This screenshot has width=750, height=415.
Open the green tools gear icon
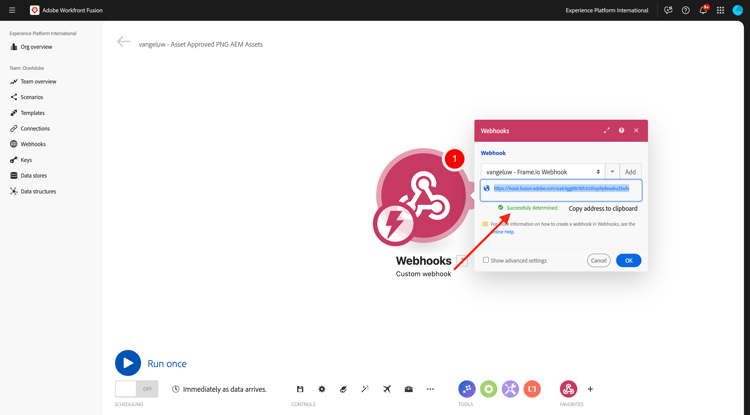tap(488, 389)
